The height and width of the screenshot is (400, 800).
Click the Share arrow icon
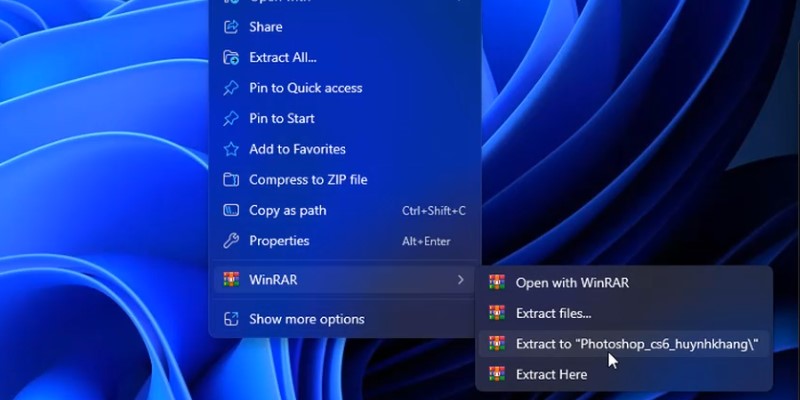(231, 27)
